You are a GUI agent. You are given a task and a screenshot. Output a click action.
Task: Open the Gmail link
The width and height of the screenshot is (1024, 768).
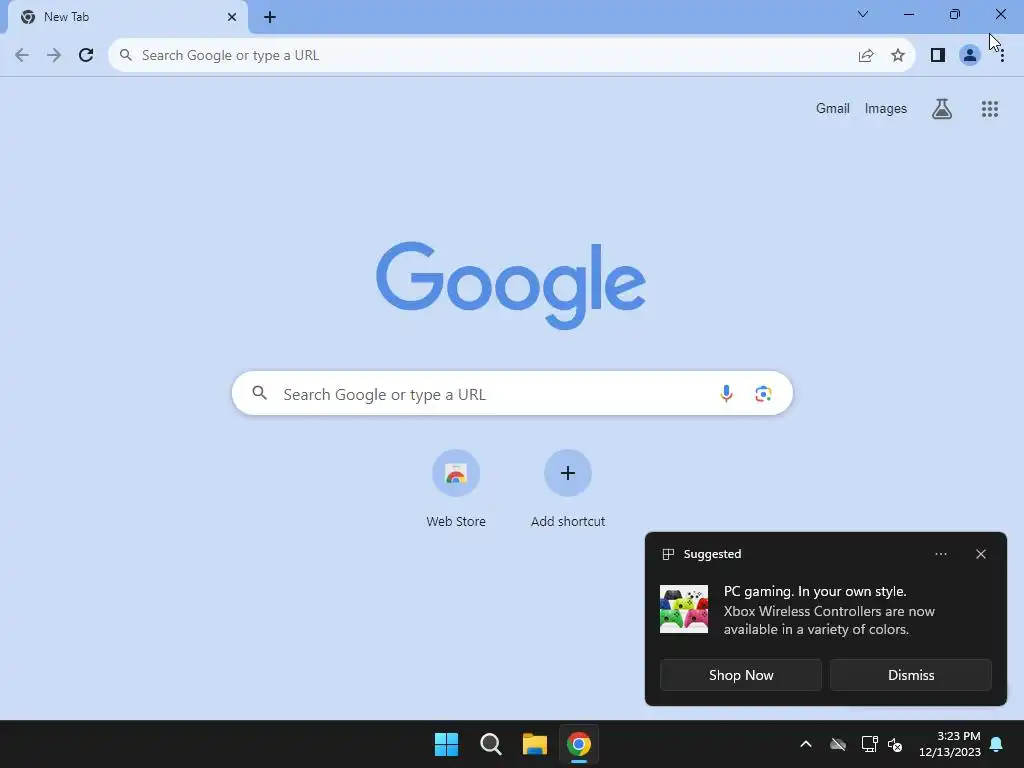(x=833, y=108)
